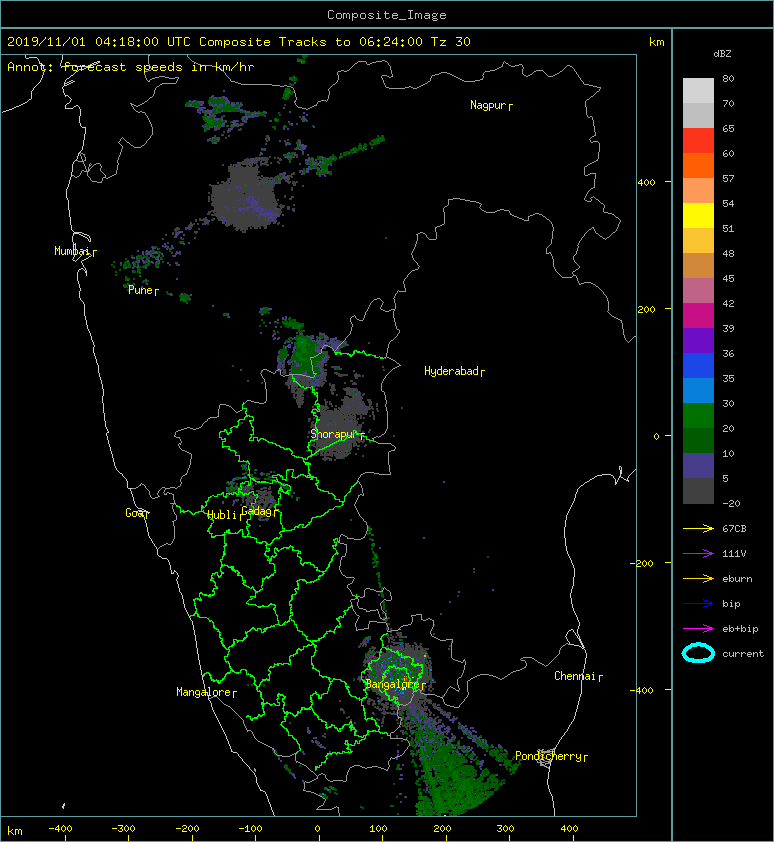Screen dimensions: 774x842
Task: Select the Bangalore city label
Action: tap(392, 684)
